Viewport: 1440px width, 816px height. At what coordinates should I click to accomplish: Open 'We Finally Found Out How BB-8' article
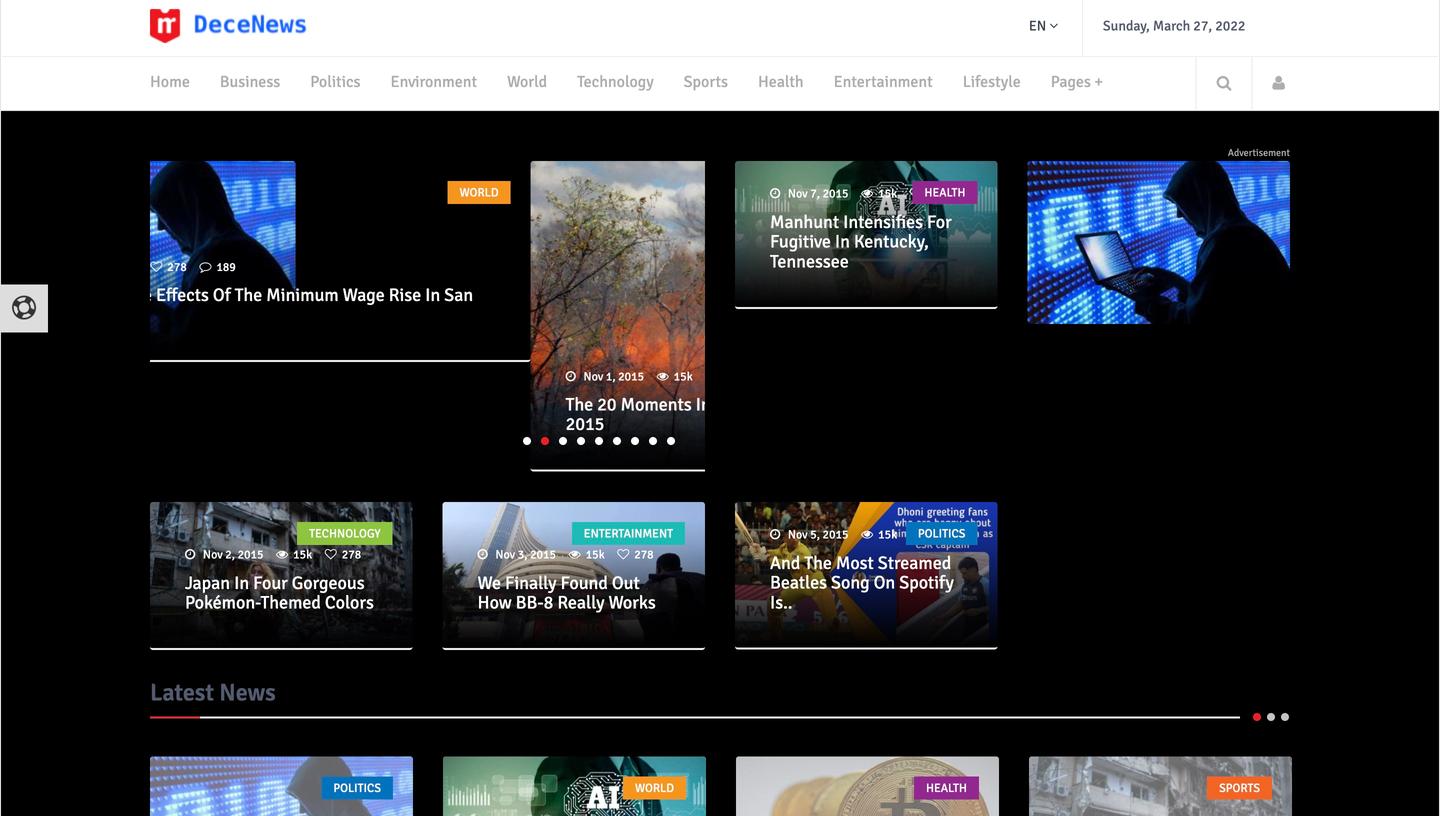tap(566, 593)
